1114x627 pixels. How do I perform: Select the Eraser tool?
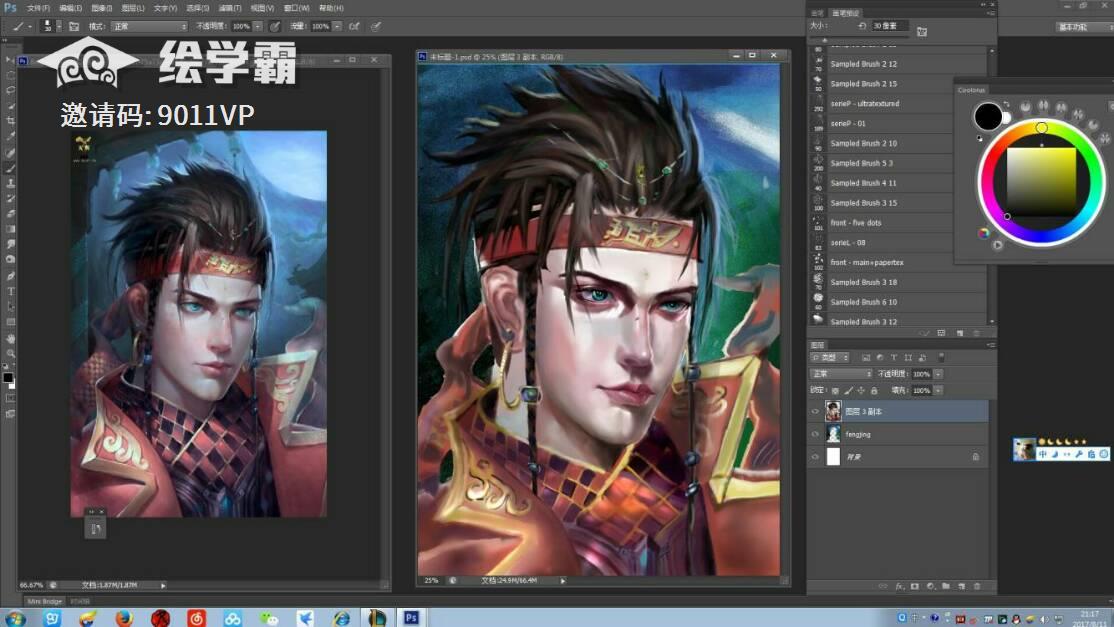click(10, 214)
